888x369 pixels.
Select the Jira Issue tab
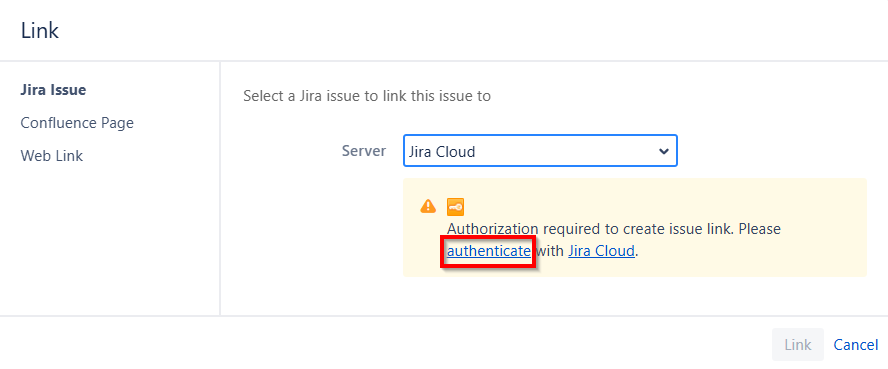coord(53,90)
